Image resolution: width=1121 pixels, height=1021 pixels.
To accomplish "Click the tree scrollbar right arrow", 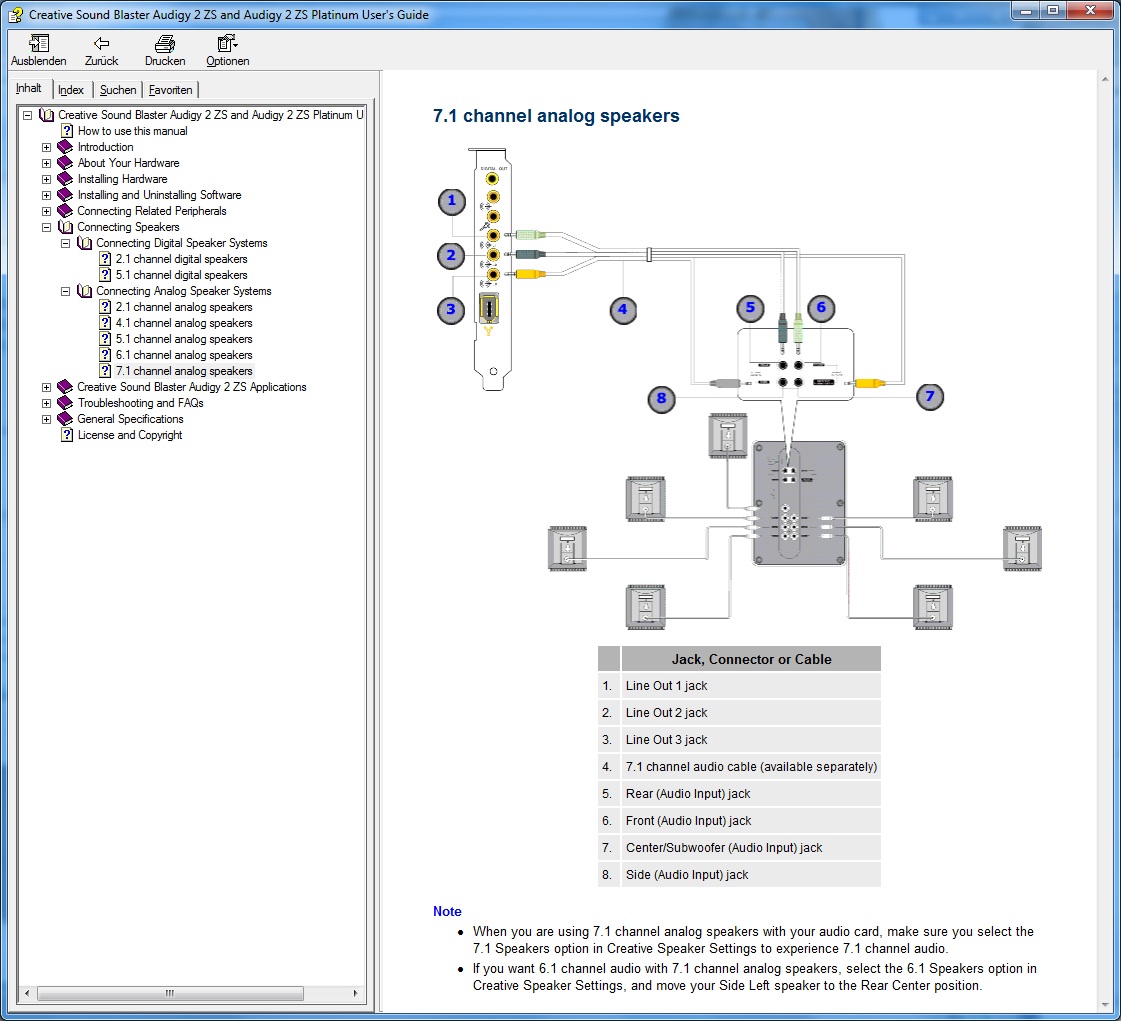I will tap(355, 993).
